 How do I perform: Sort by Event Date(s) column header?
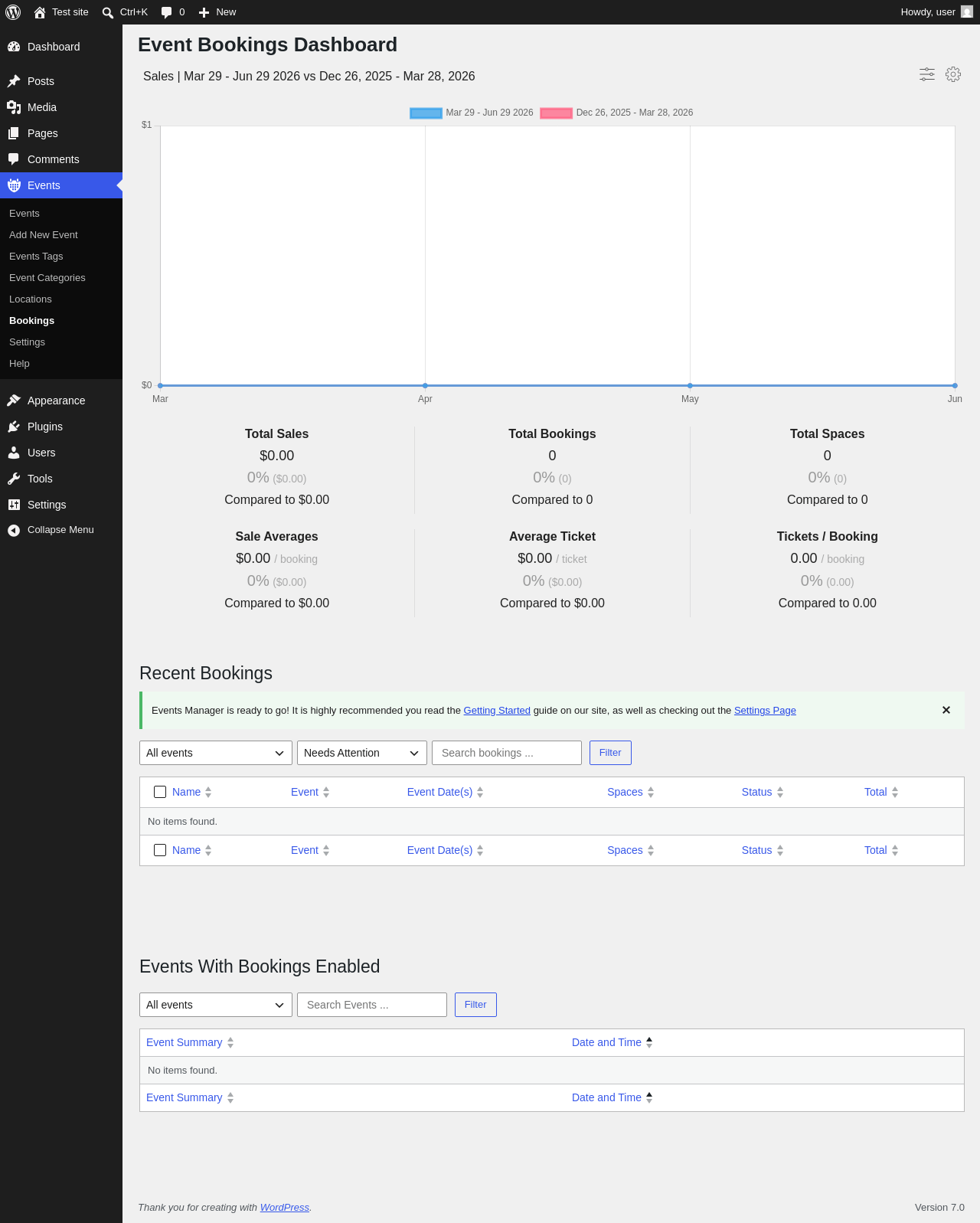coord(445,792)
